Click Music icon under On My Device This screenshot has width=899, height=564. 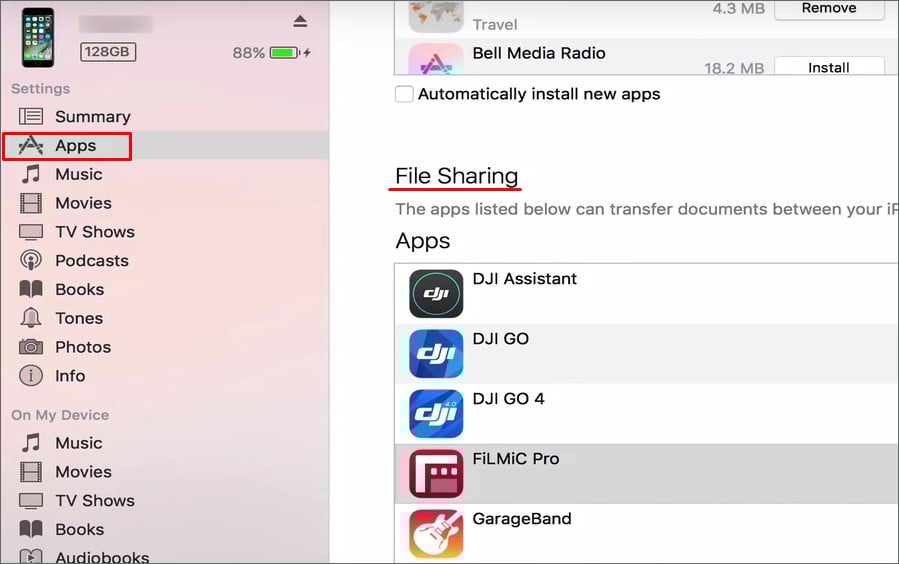[31, 443]
